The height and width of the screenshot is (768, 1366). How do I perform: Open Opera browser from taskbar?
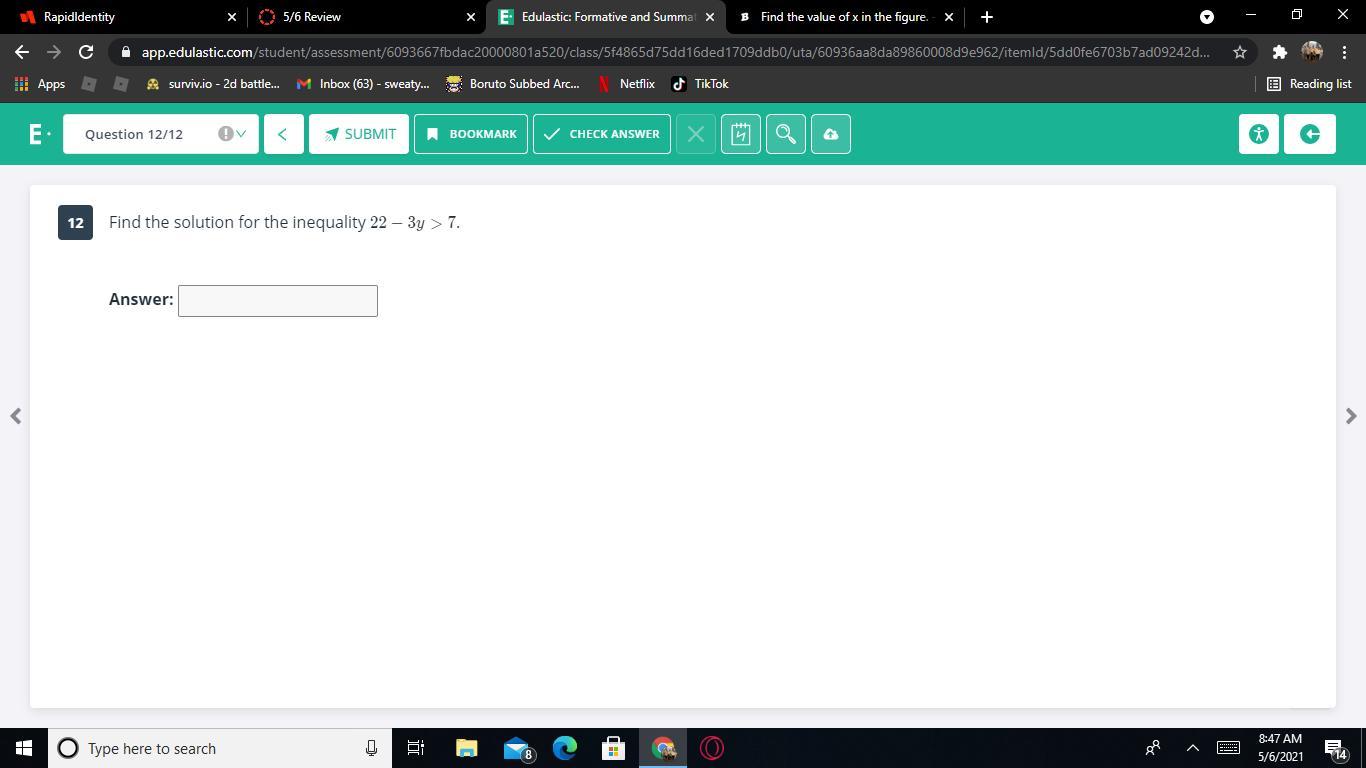[x=712, y=748]
